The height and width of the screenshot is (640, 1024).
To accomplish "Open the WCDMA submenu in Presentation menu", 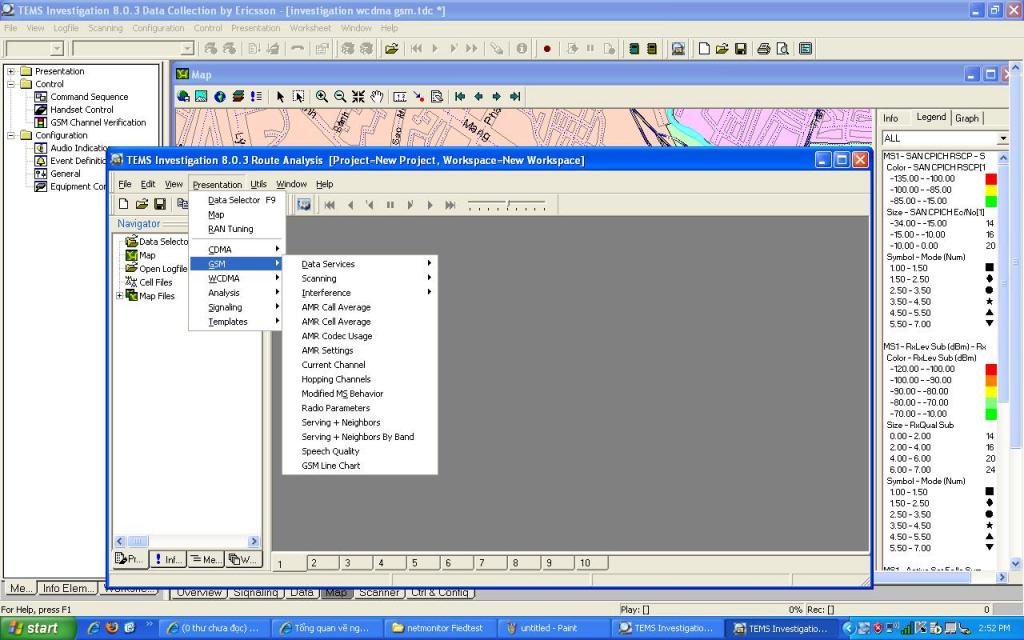I will 226,278.
